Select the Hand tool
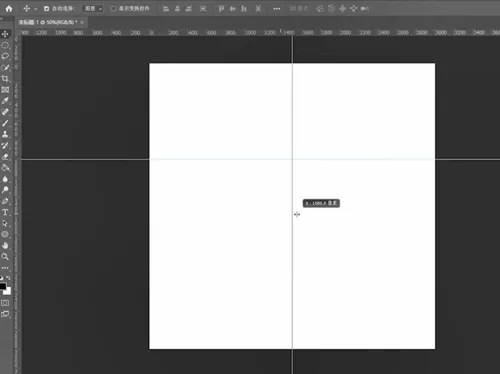500x374 pixels. pyautogui.click(x=5, y=246)
